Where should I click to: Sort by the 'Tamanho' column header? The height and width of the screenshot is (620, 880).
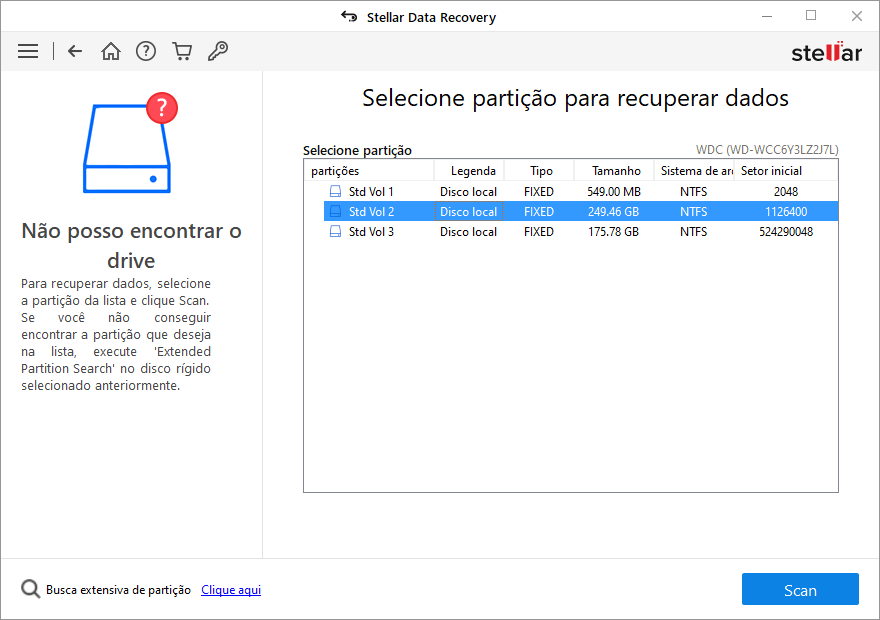click(x=614, y=171)
